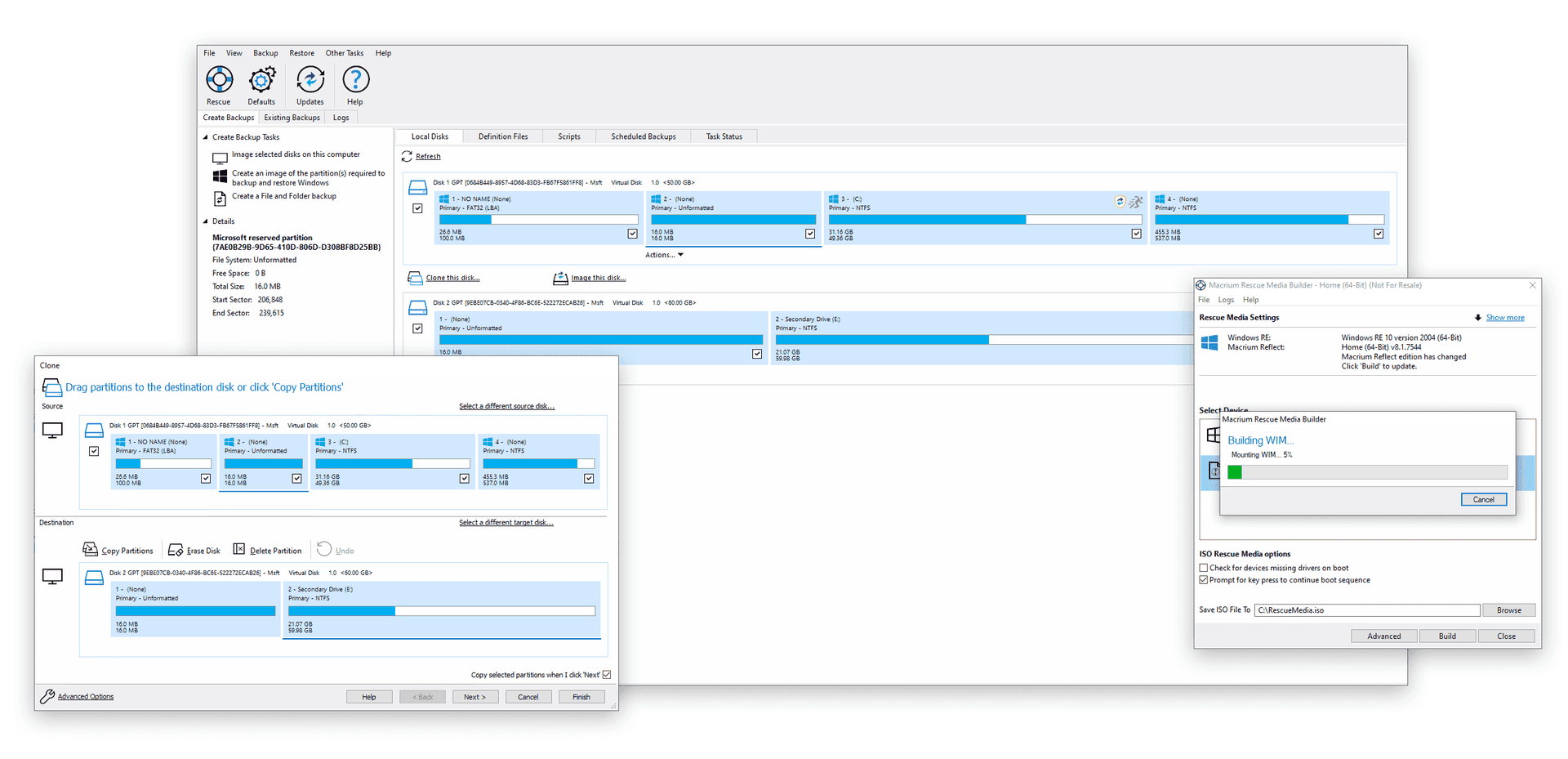This screenshot has height=759, width=1568.
Task: Open the Rescue media toolbar icon
Action: pos(219,81)
